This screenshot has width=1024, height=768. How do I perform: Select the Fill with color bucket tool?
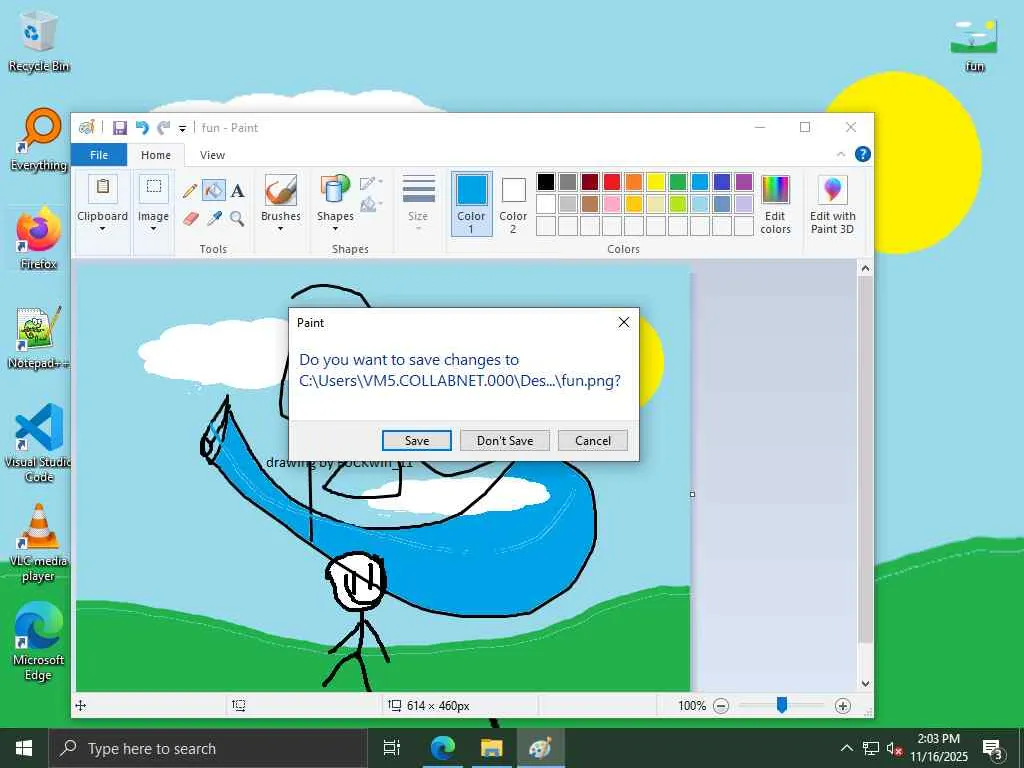[214, 191]
